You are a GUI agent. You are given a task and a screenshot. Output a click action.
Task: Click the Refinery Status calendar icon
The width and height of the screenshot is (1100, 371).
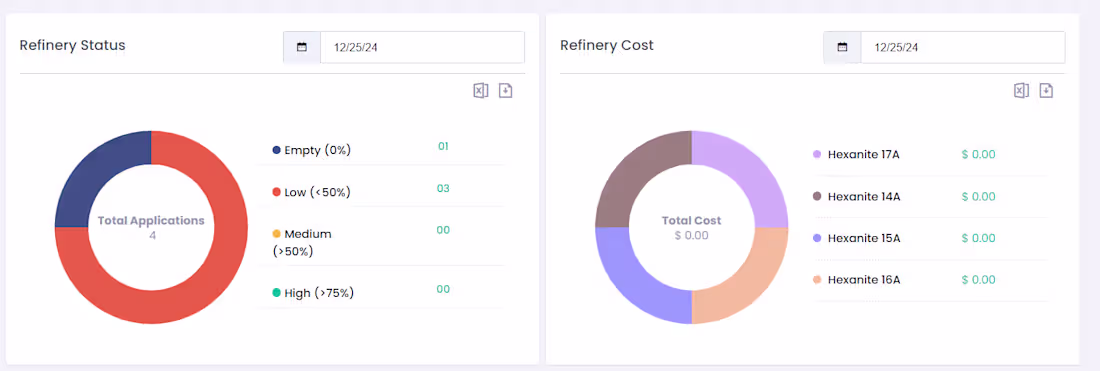click(302, 48)
